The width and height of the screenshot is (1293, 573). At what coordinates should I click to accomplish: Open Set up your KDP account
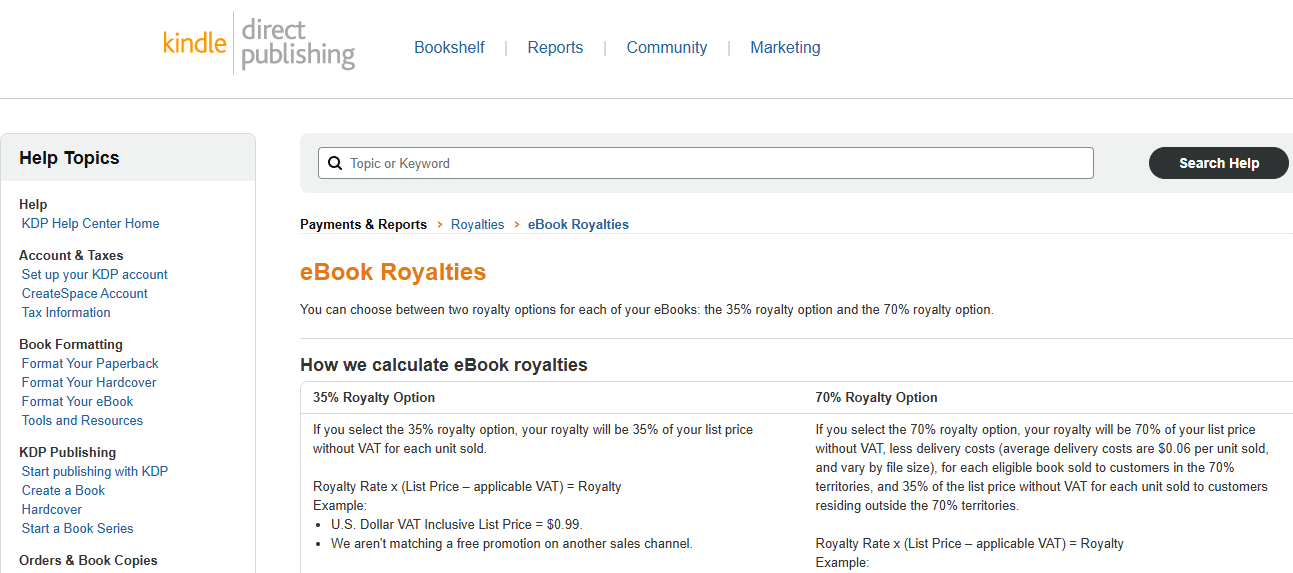(x=94, y=274)
